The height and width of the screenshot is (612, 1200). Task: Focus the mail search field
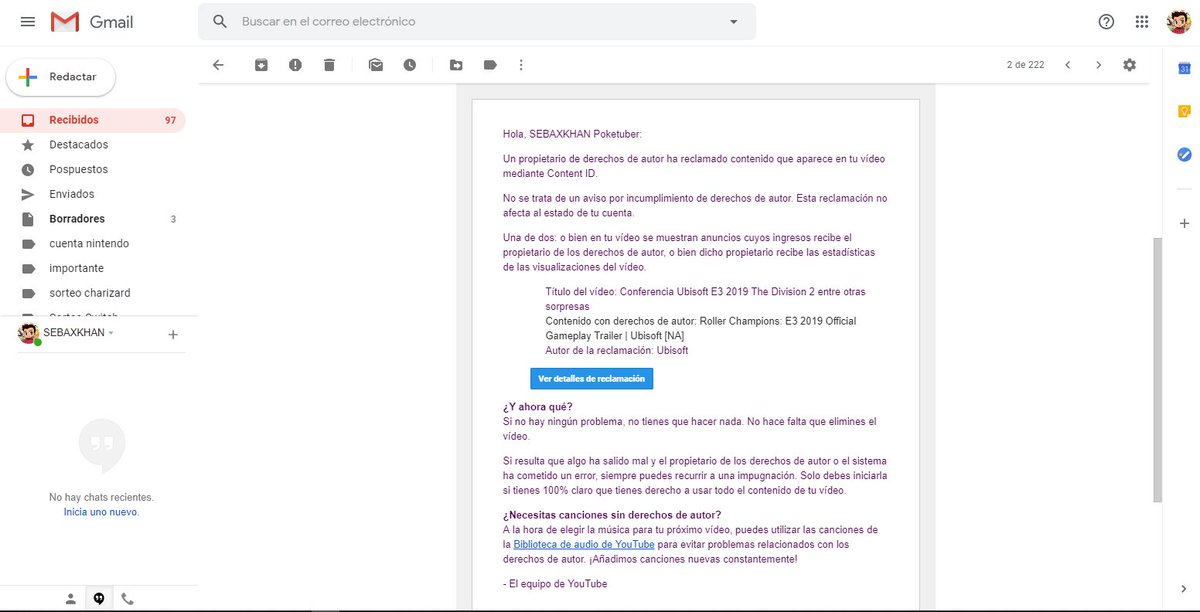477,21
